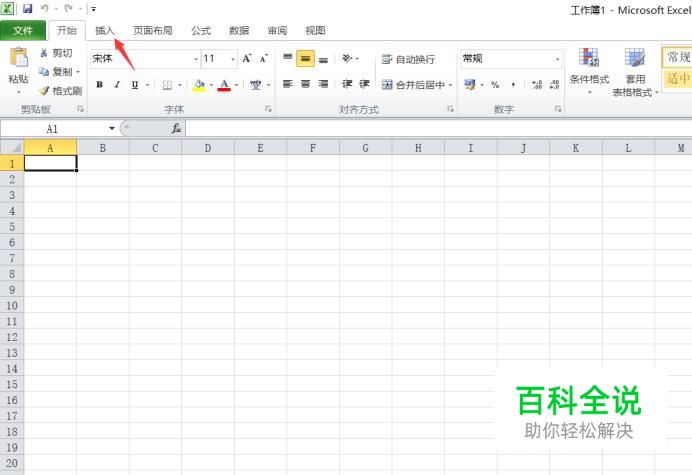Click the Save icon in quick access toolbar
Image resolution: width=692 pixels, height=475 pixels.
pyautogui.click(x=27, y=8)
